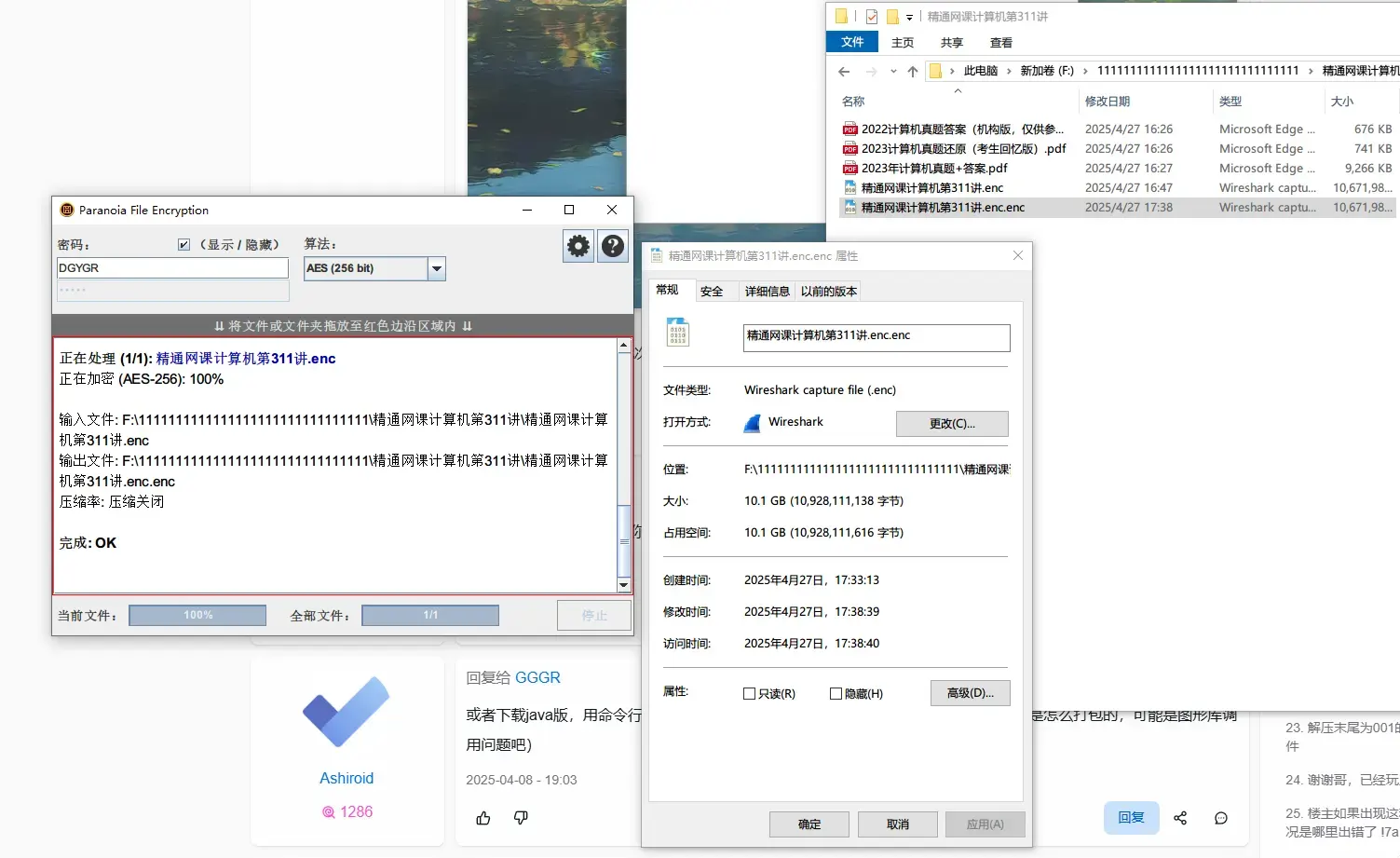1400x858 pixels.
Task: Click the 停止 stop button
Action: click(x=594, y=616)
